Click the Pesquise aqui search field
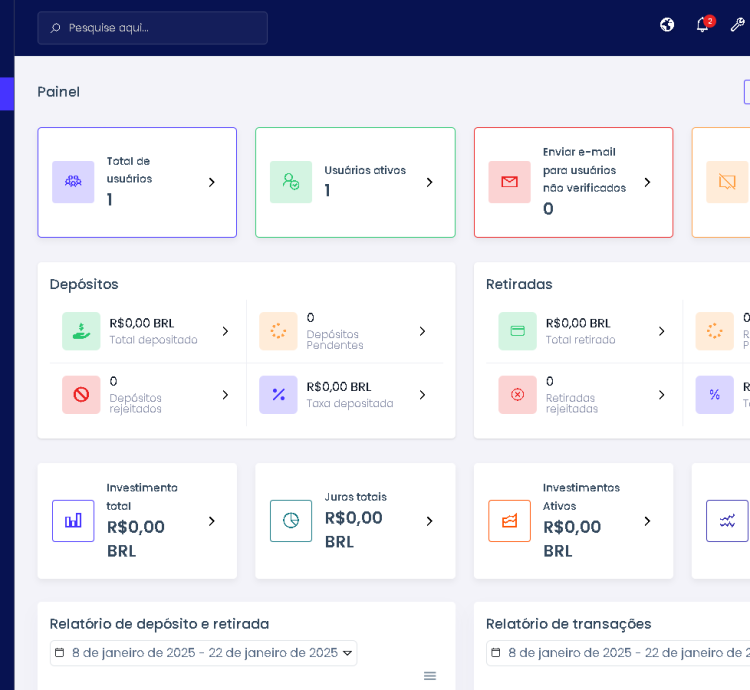This screenshot has height=690, width=750. pyautogui.click(x=153, y=28)
